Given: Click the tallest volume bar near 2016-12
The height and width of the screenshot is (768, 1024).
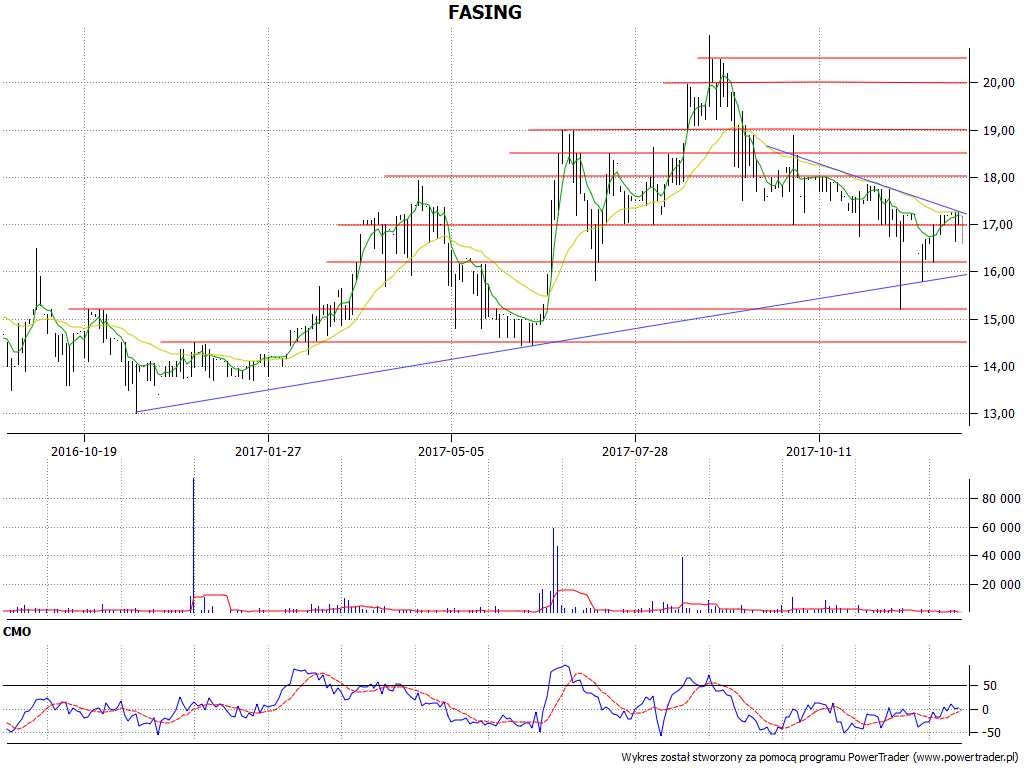Looking at the screenshot, I should [193, 545].
